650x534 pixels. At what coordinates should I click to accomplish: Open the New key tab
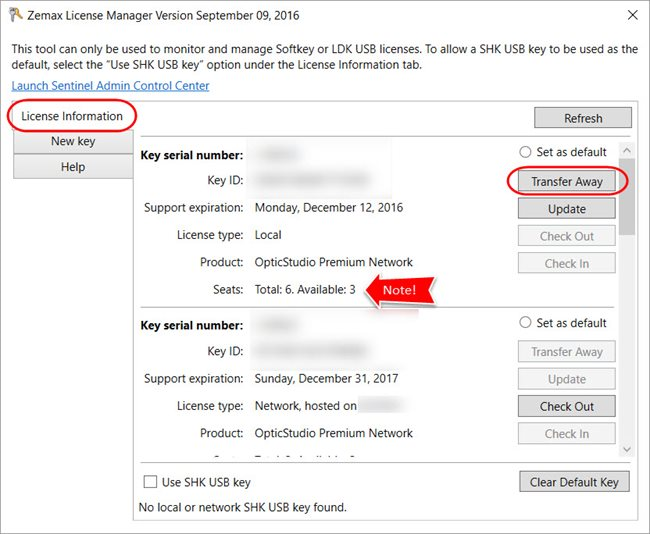(73, 141)
